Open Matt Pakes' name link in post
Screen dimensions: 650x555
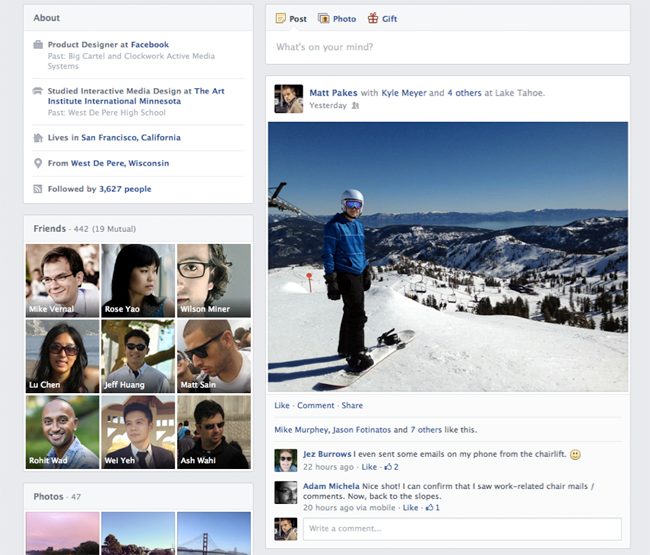pyautogui.click(x=333, y=93)
